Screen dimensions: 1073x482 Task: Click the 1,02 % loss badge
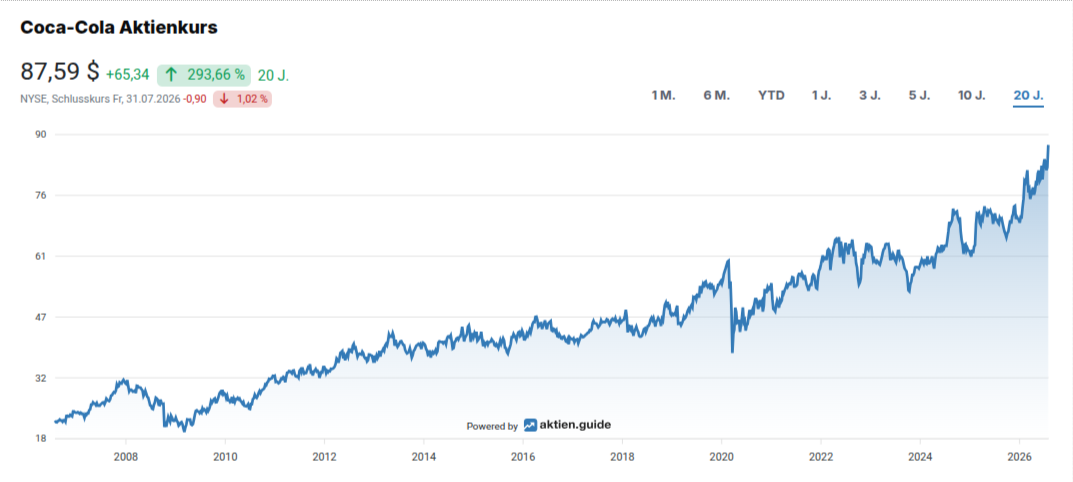click(x=243, y=99)
